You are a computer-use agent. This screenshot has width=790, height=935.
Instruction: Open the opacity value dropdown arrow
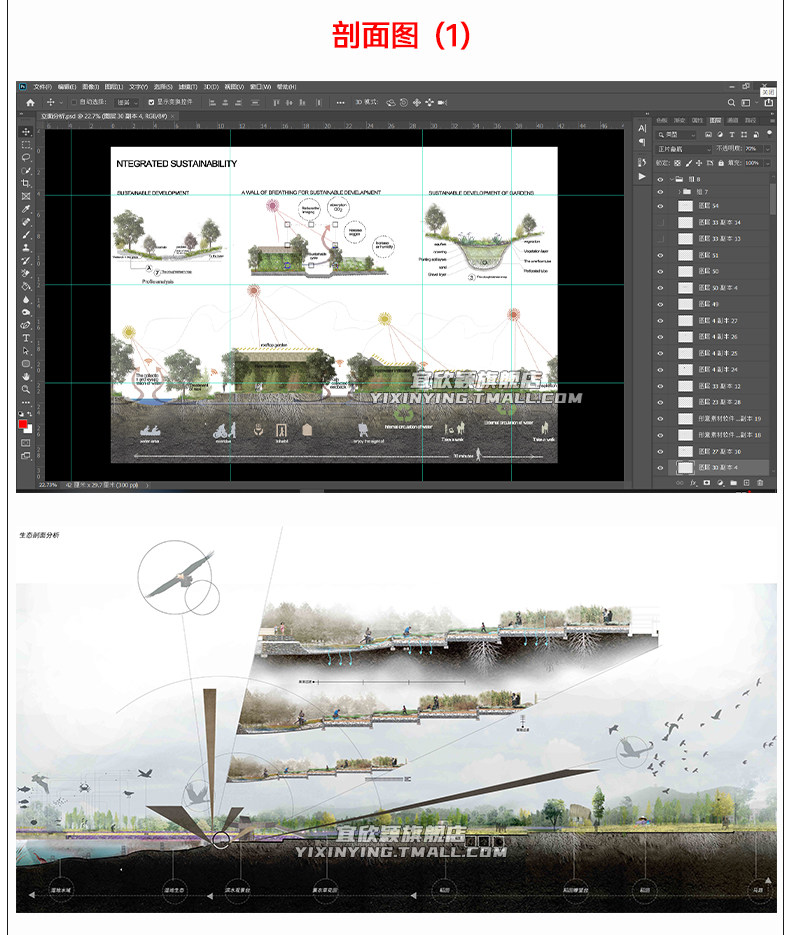tap(767, 149)
